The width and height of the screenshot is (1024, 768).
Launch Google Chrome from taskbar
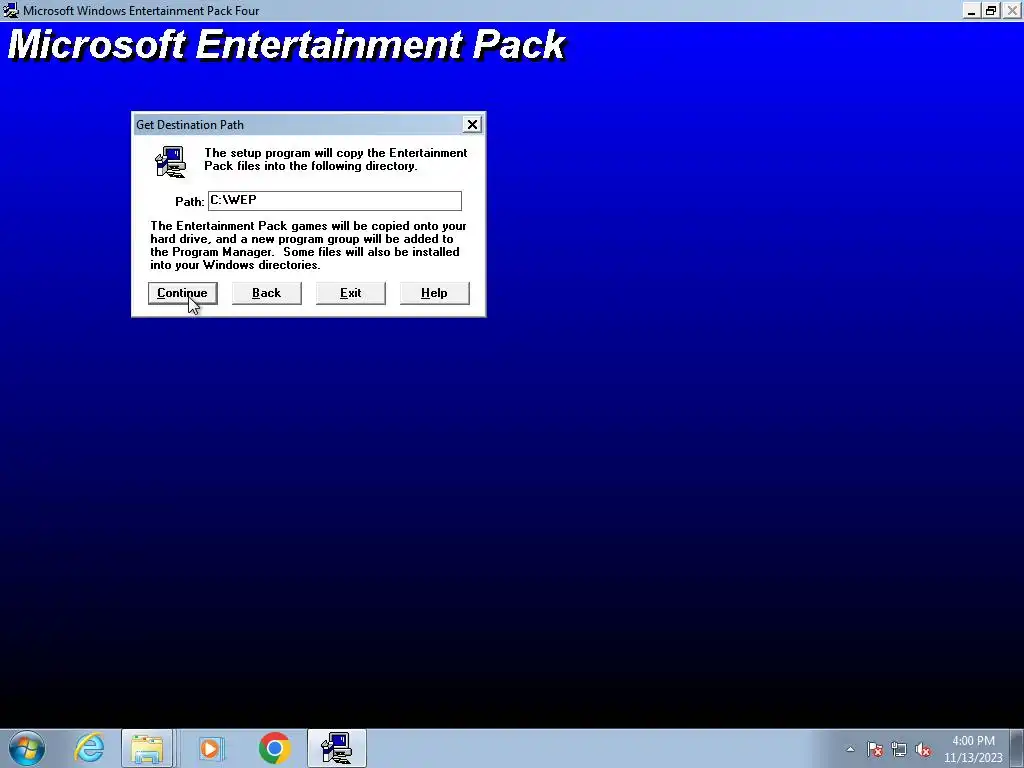point(274,748)
